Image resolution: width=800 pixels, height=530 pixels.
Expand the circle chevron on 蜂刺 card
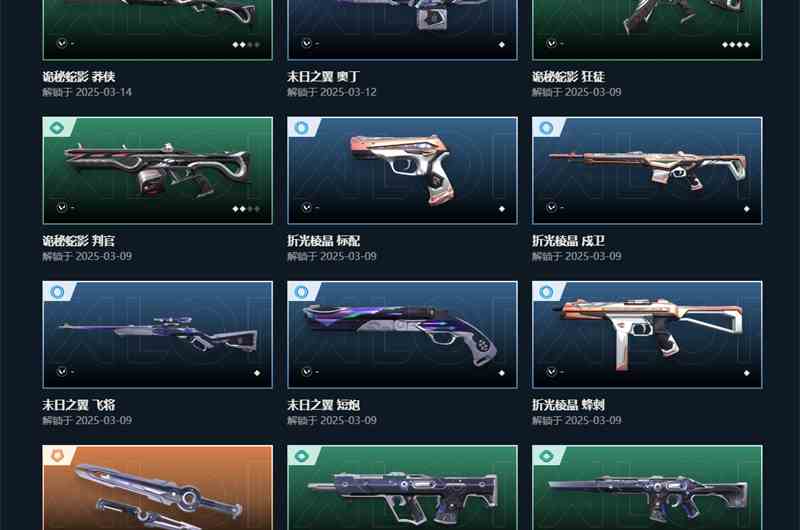pyautogui.click(x=552, y=372)
